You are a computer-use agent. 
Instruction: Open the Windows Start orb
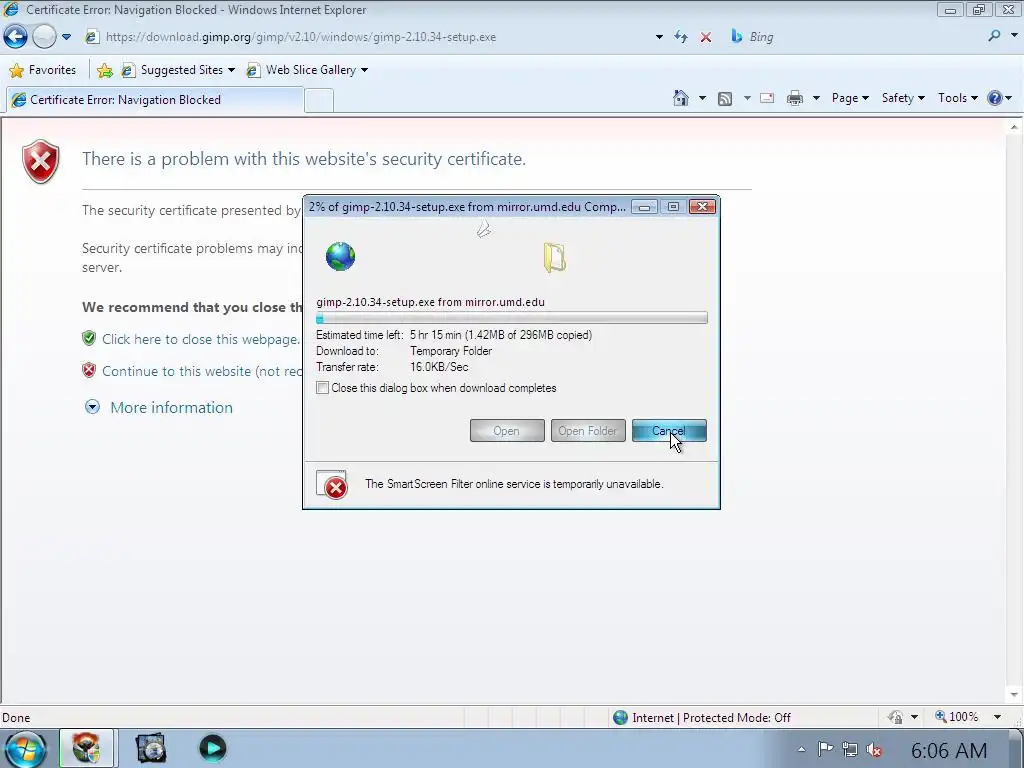(x=25, y=749)
